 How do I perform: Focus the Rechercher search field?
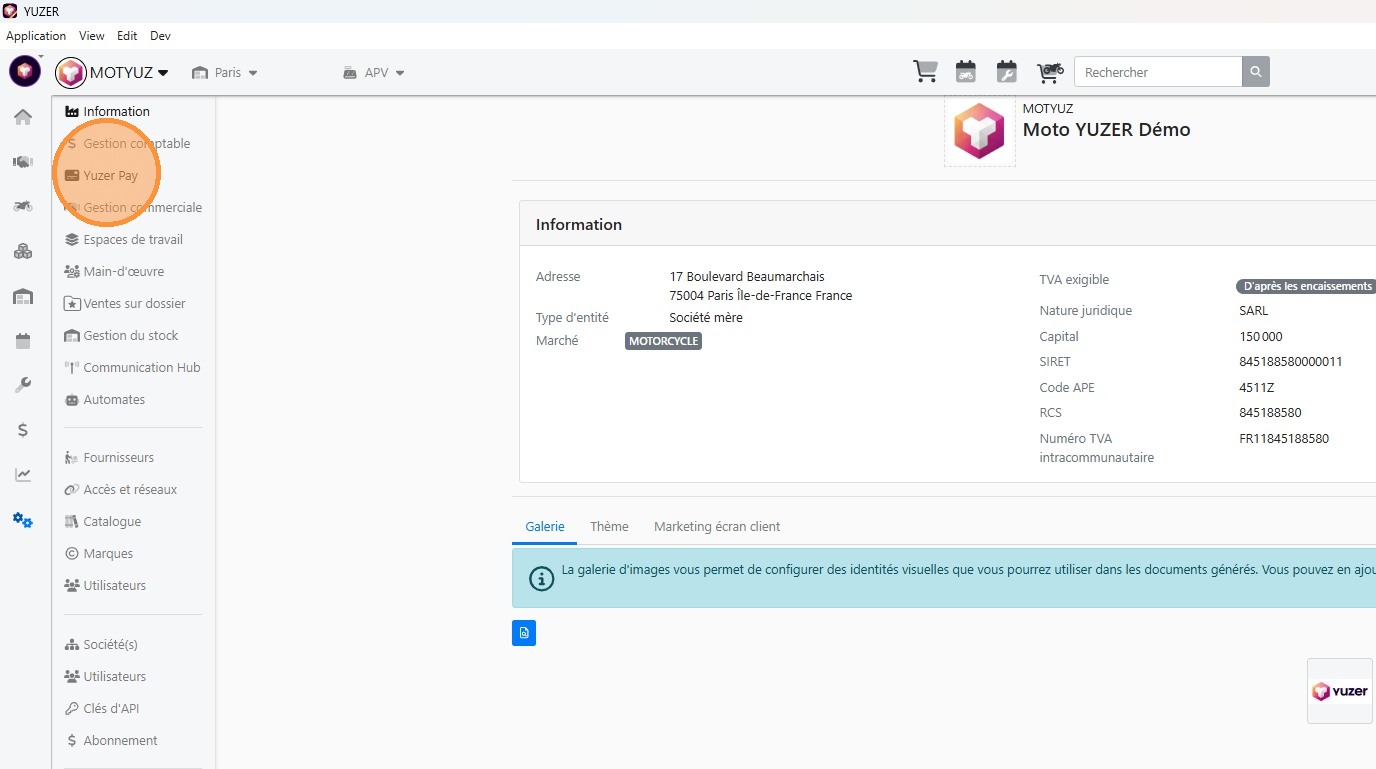pyautogui.click(x=1158, y=72)
